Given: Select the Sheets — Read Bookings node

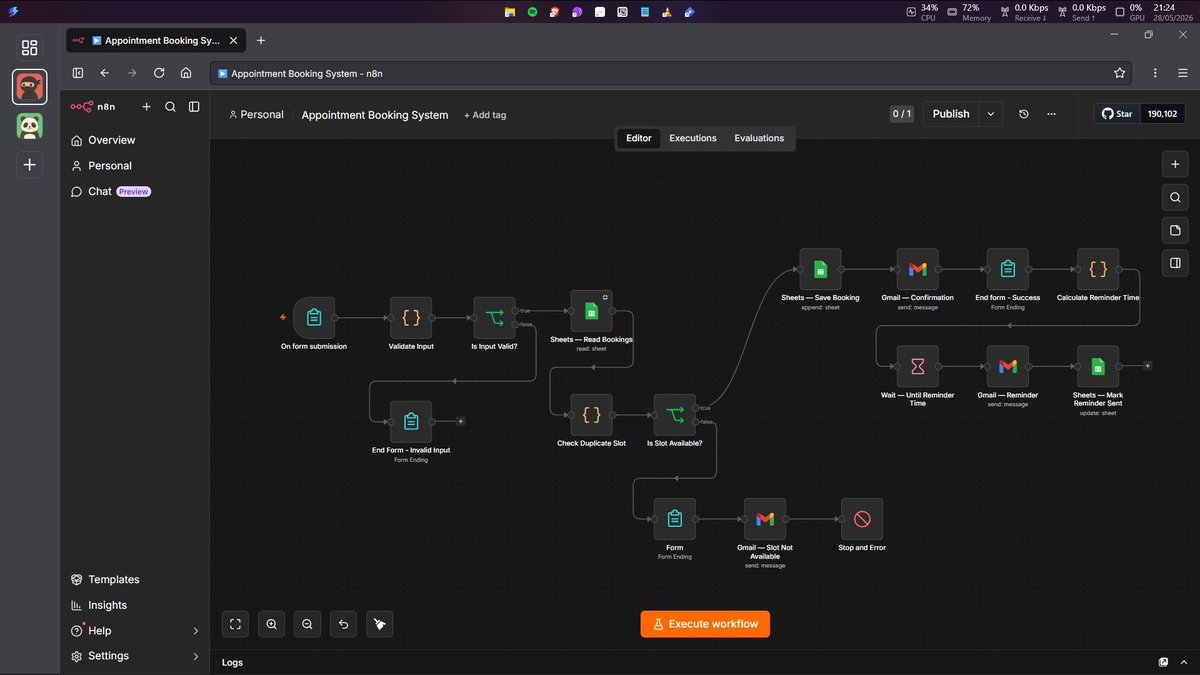Looking at the screenshot, I should click(591, 311).
